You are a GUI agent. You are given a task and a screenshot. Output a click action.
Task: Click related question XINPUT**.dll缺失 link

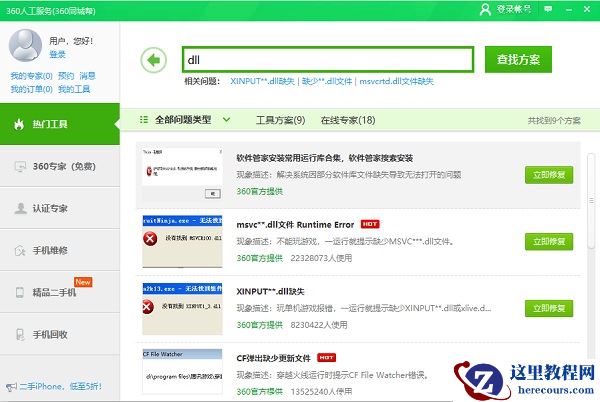tap(262, 81)
